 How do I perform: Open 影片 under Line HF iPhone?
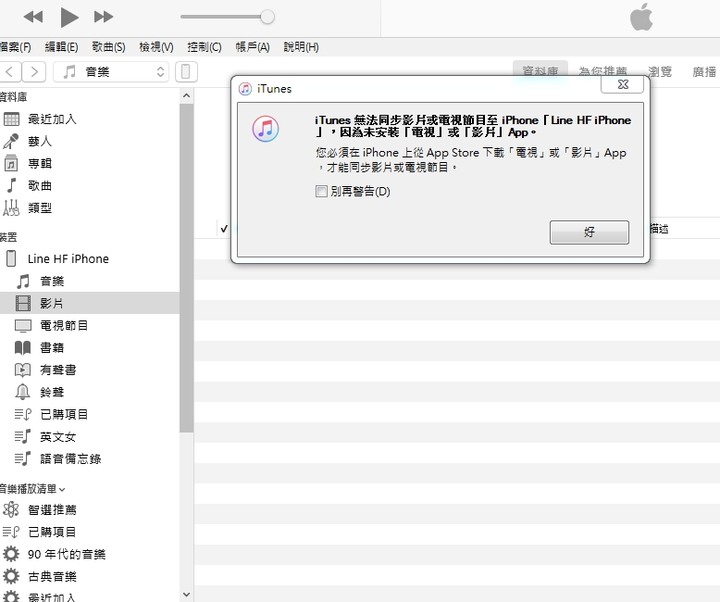[90, 303]
